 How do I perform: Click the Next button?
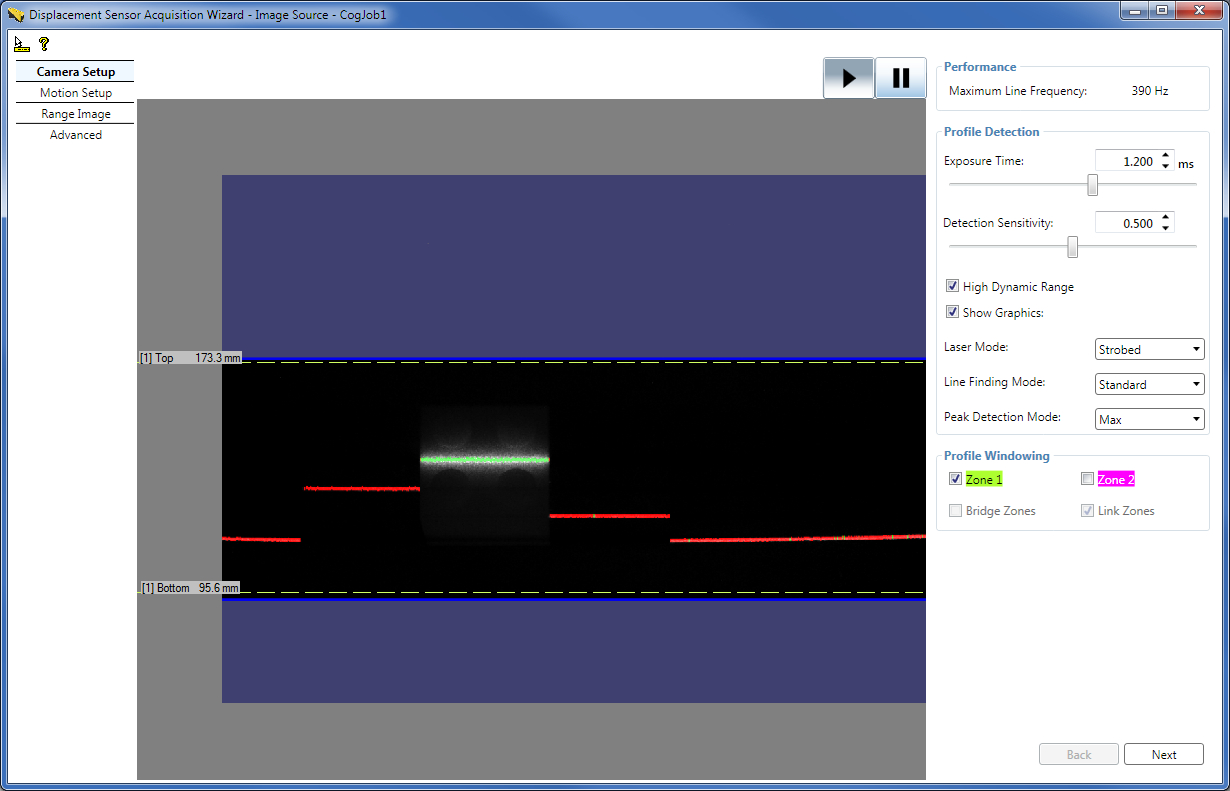click(1163, 755)
